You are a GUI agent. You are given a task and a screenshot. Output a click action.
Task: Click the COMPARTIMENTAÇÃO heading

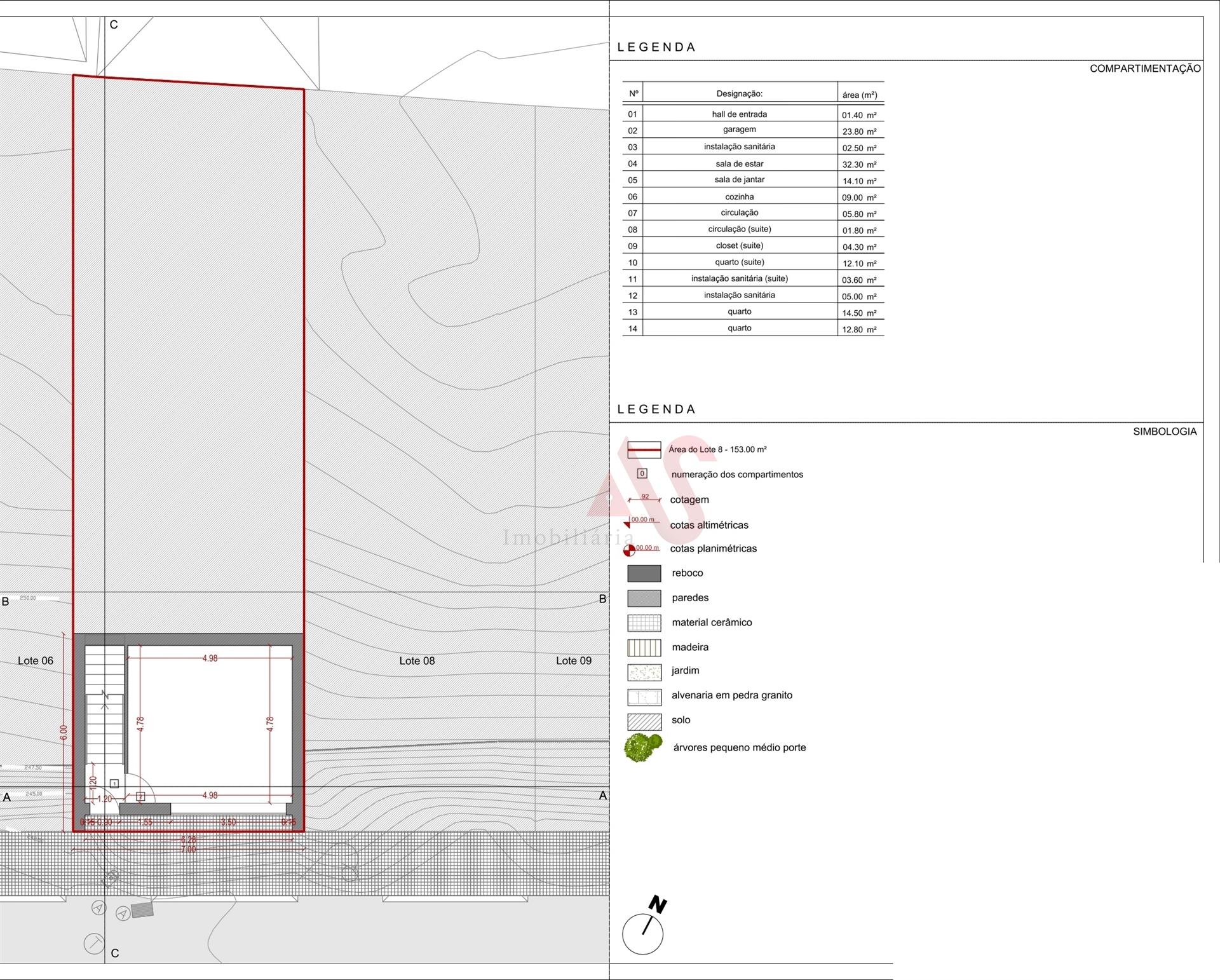click(1145, 69)
